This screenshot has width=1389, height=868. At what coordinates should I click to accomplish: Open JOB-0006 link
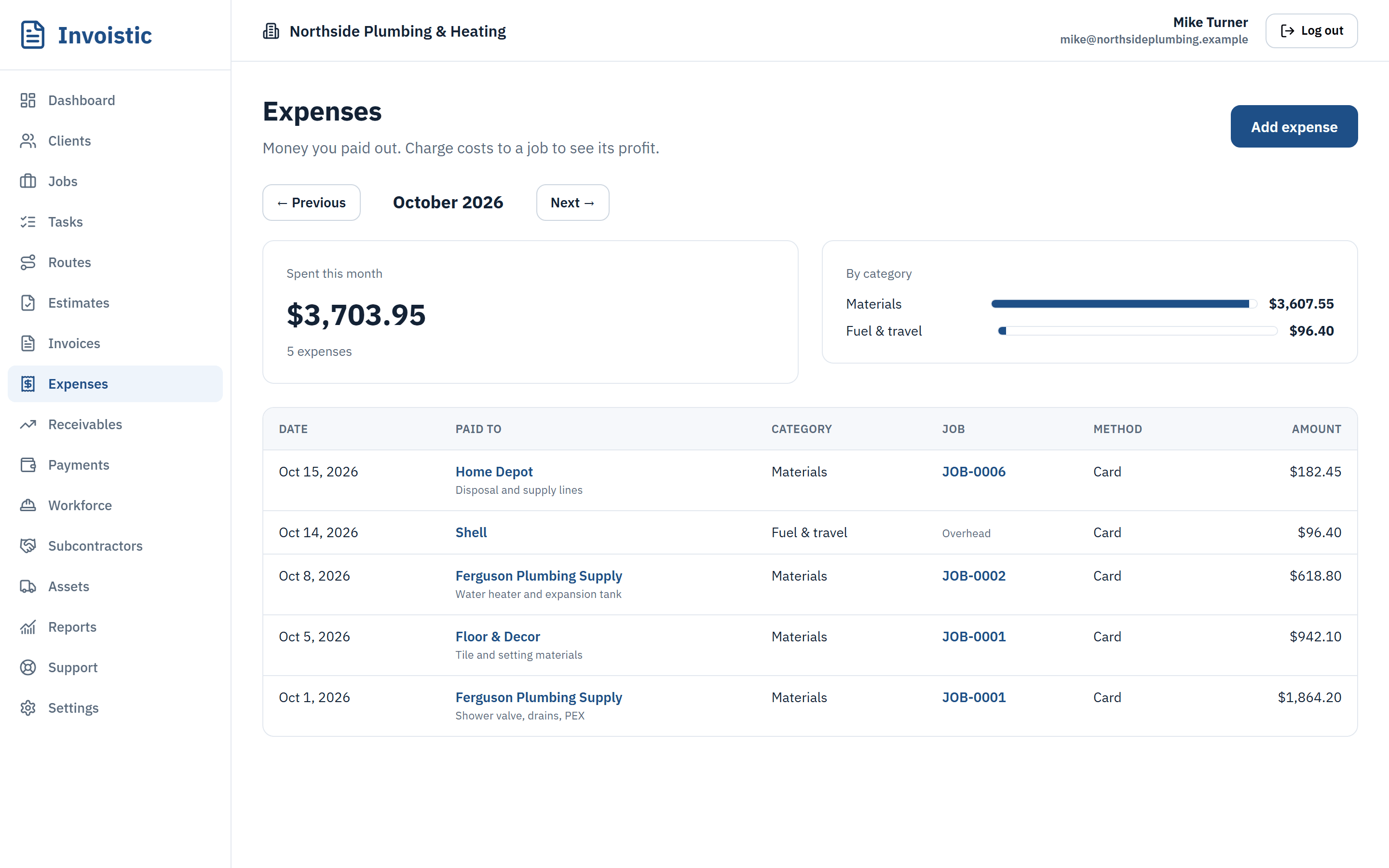click(973, 471)
